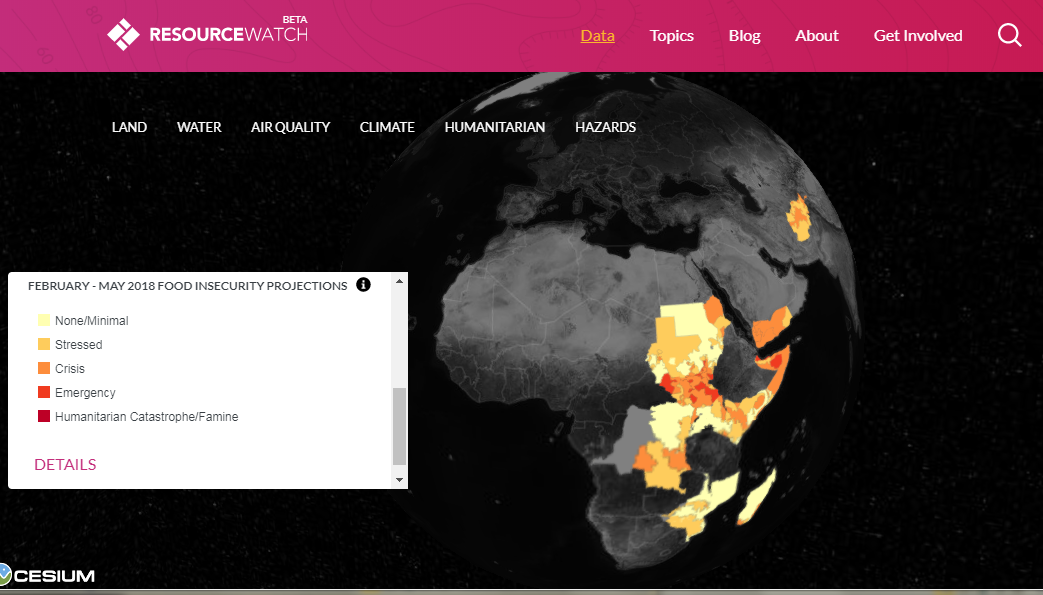
Task: Open the Data menu item
Action: (597, 36)
